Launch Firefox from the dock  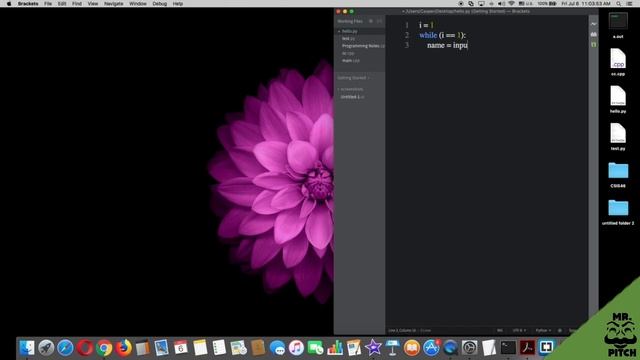(123, 348)
